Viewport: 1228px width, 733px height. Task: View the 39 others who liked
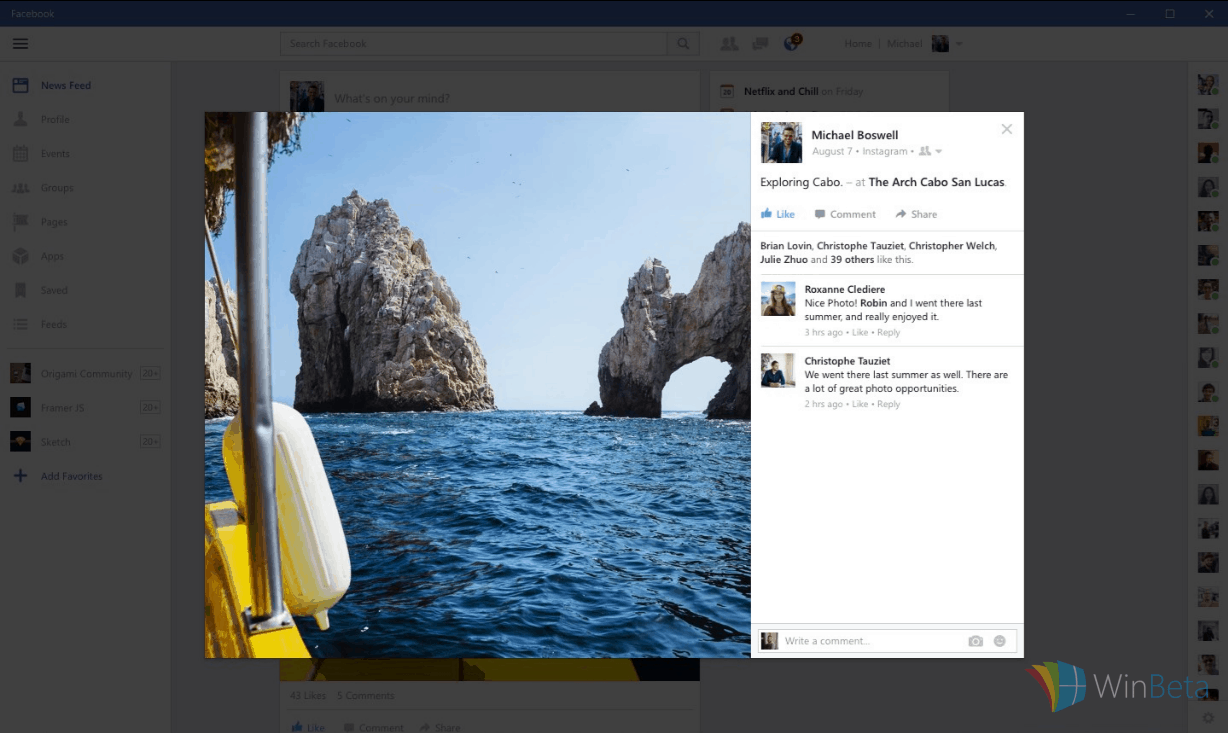pyautogui.click(x=852, y=260)
